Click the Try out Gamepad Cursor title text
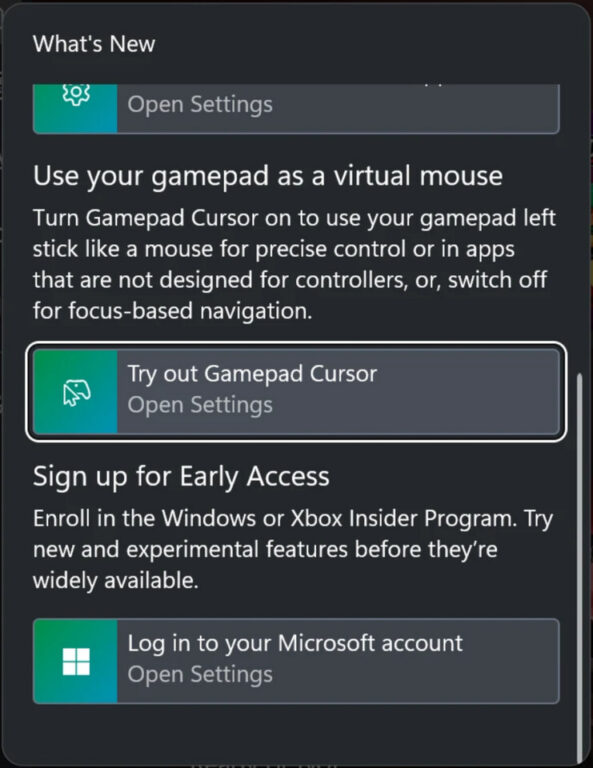 click(252, 374)
